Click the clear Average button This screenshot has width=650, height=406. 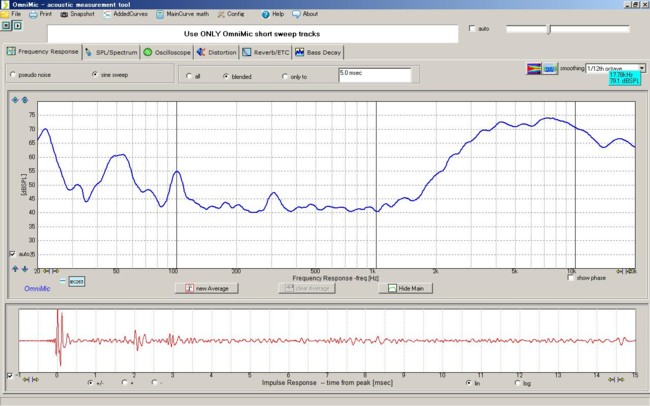click(x=307, y=288)
